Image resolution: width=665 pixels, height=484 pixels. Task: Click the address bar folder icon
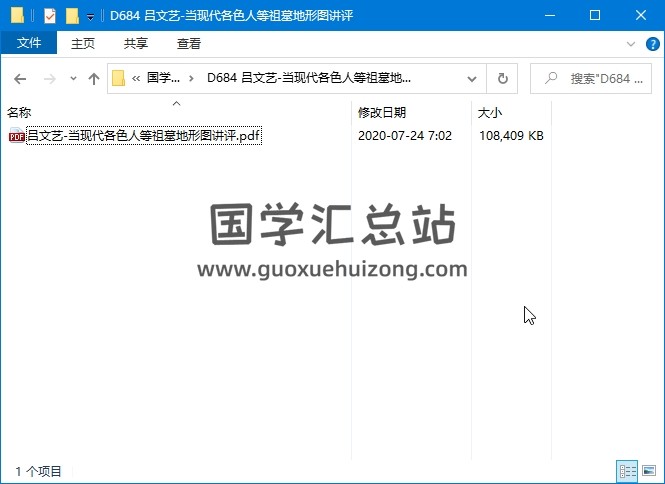118,78
